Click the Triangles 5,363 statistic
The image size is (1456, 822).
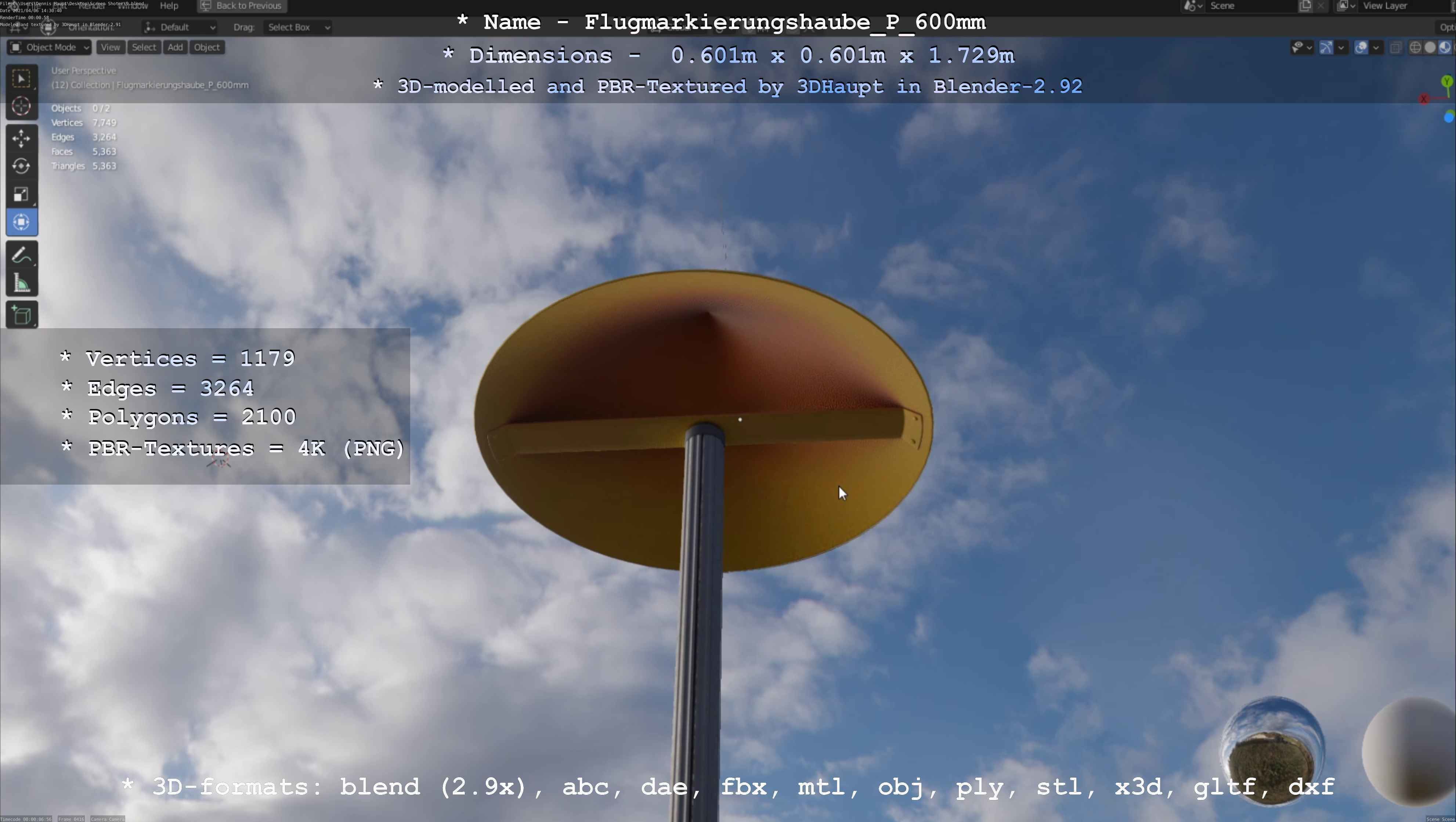pos(84,166)
